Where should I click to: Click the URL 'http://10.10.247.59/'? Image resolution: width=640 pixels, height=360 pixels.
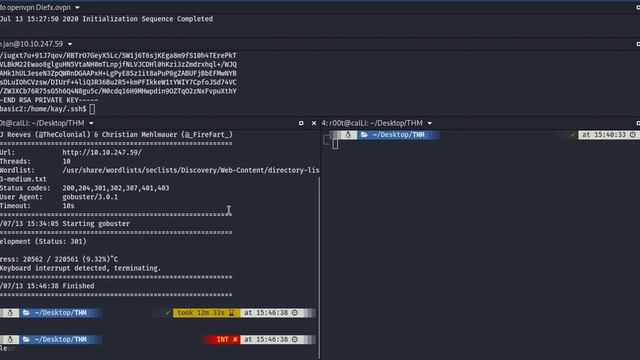pos(102,152)
